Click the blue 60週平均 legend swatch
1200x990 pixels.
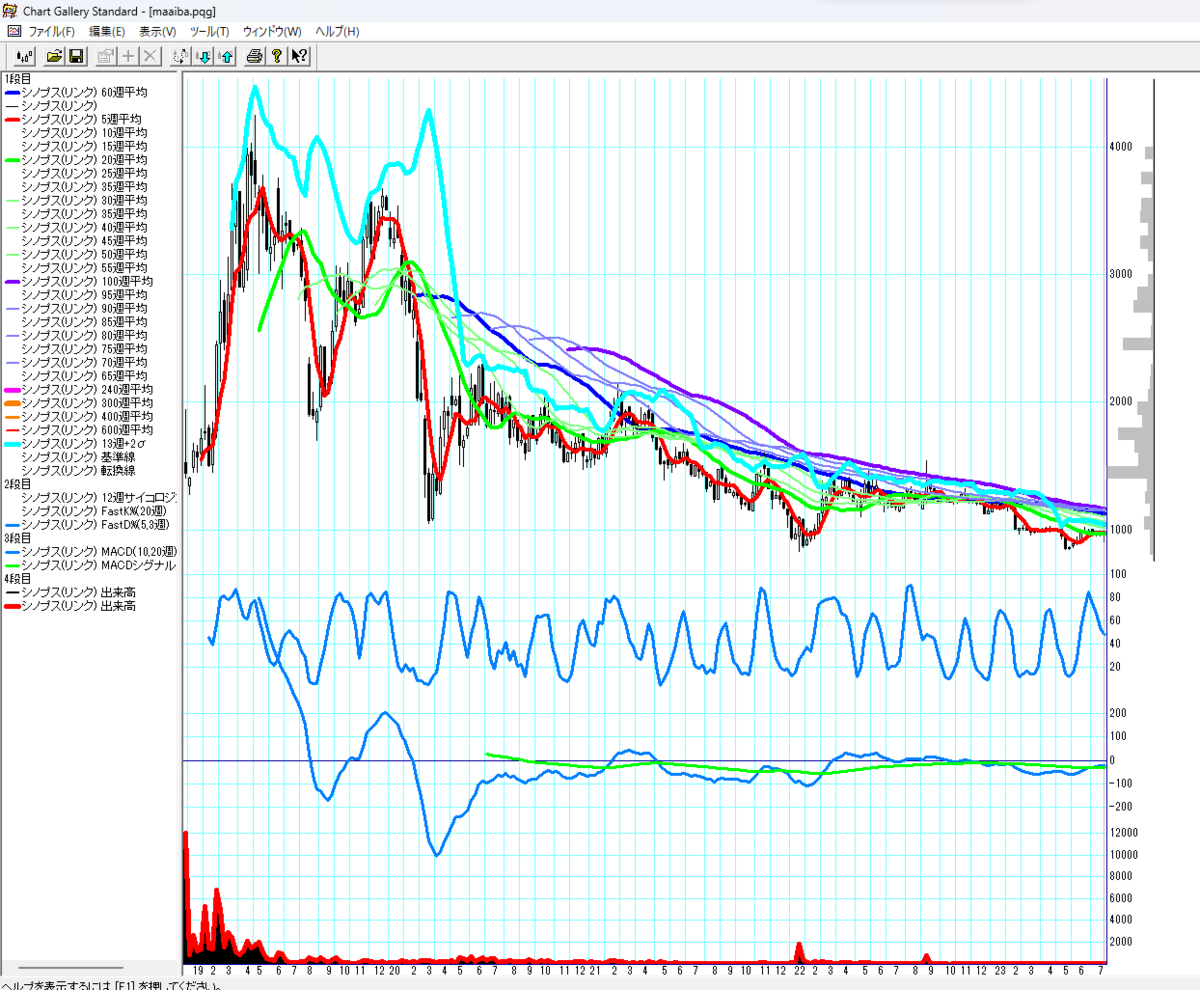pos(12,92)
